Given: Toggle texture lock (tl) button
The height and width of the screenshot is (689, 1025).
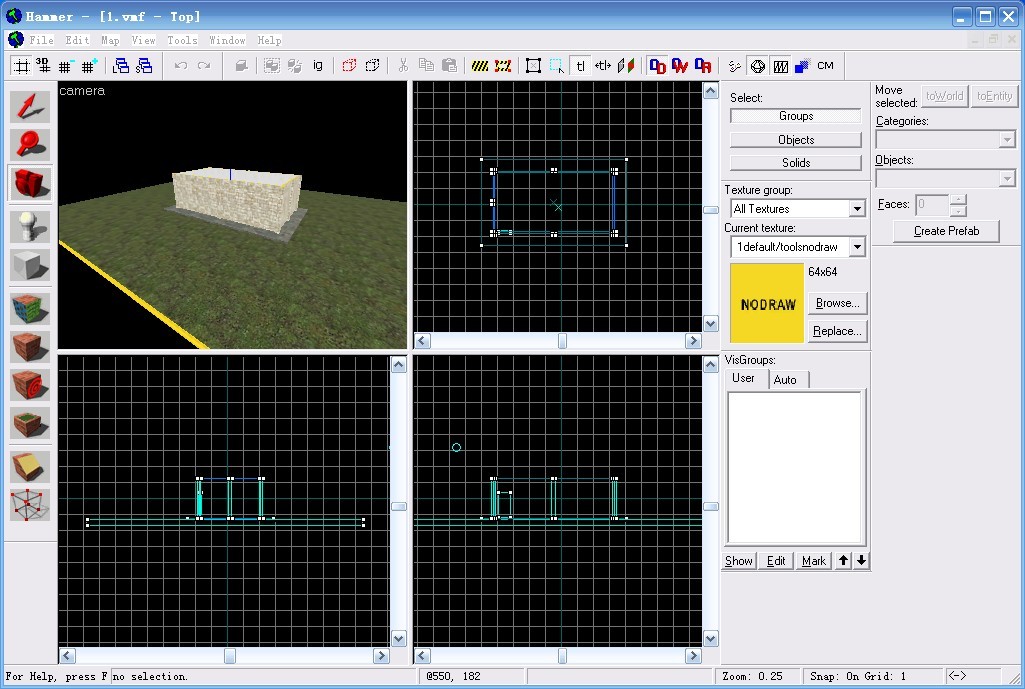Looking at the screenshot, I should tap(580, 66).
